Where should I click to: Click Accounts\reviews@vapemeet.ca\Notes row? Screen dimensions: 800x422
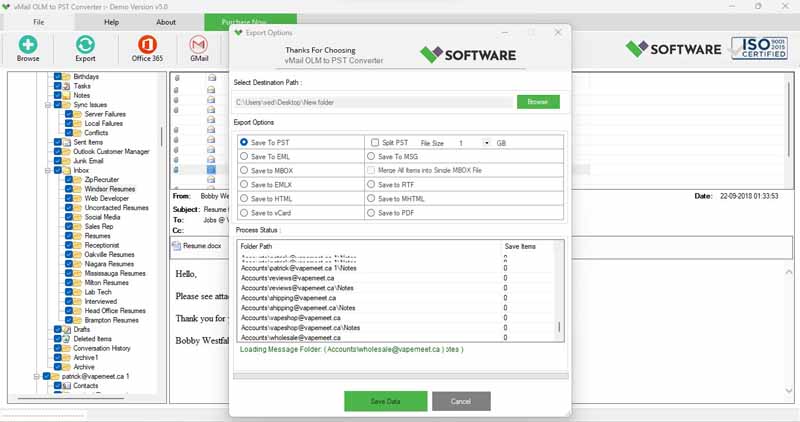coord(396,288)
